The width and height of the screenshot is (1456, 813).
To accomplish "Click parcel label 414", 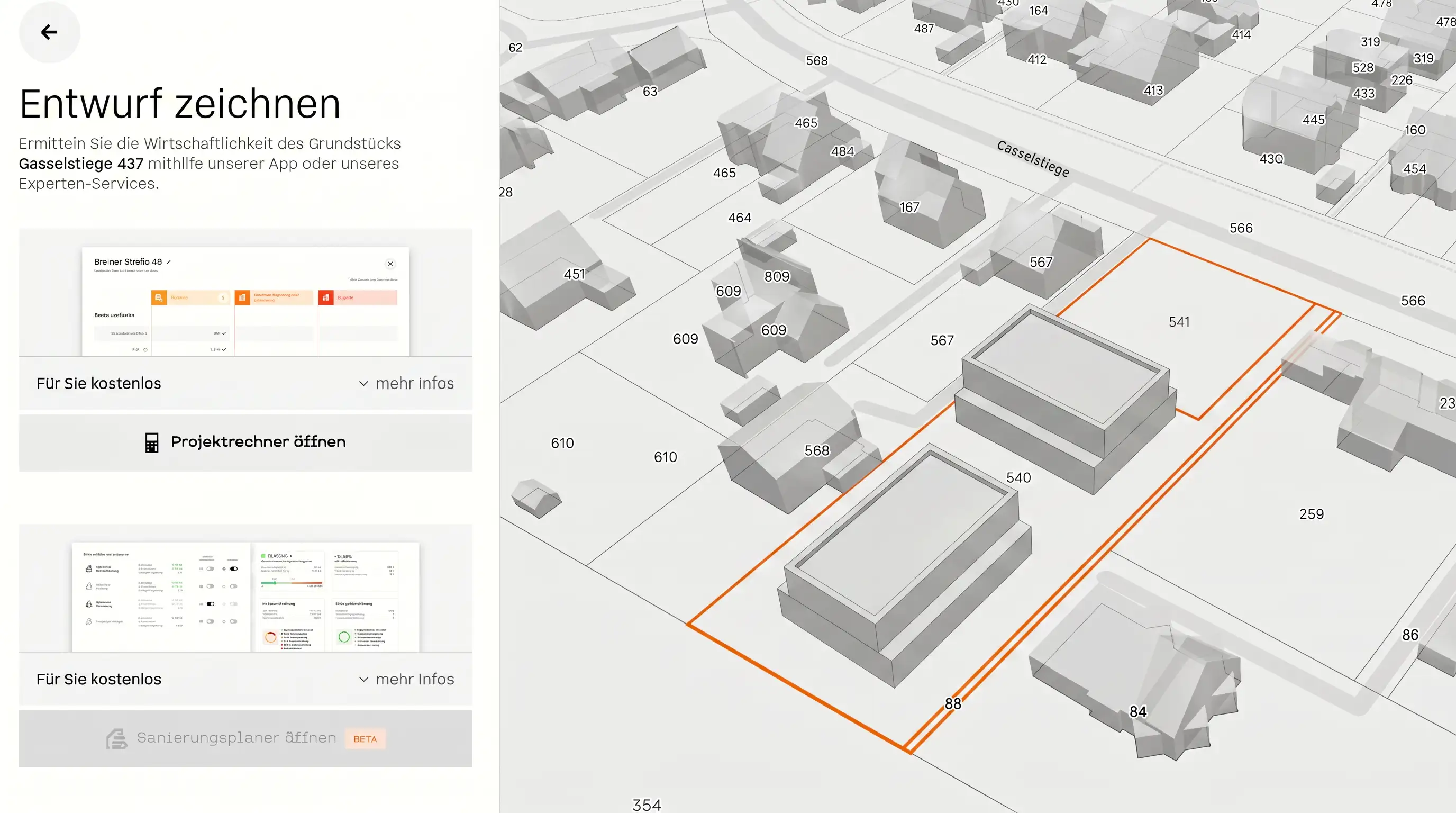I will click(x=1241, y=34).
